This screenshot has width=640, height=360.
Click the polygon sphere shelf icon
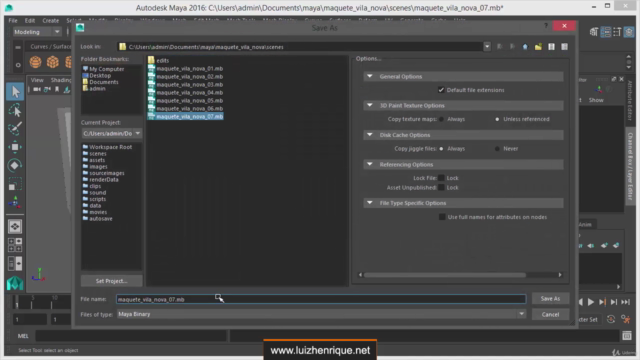[x=36, y=62]
